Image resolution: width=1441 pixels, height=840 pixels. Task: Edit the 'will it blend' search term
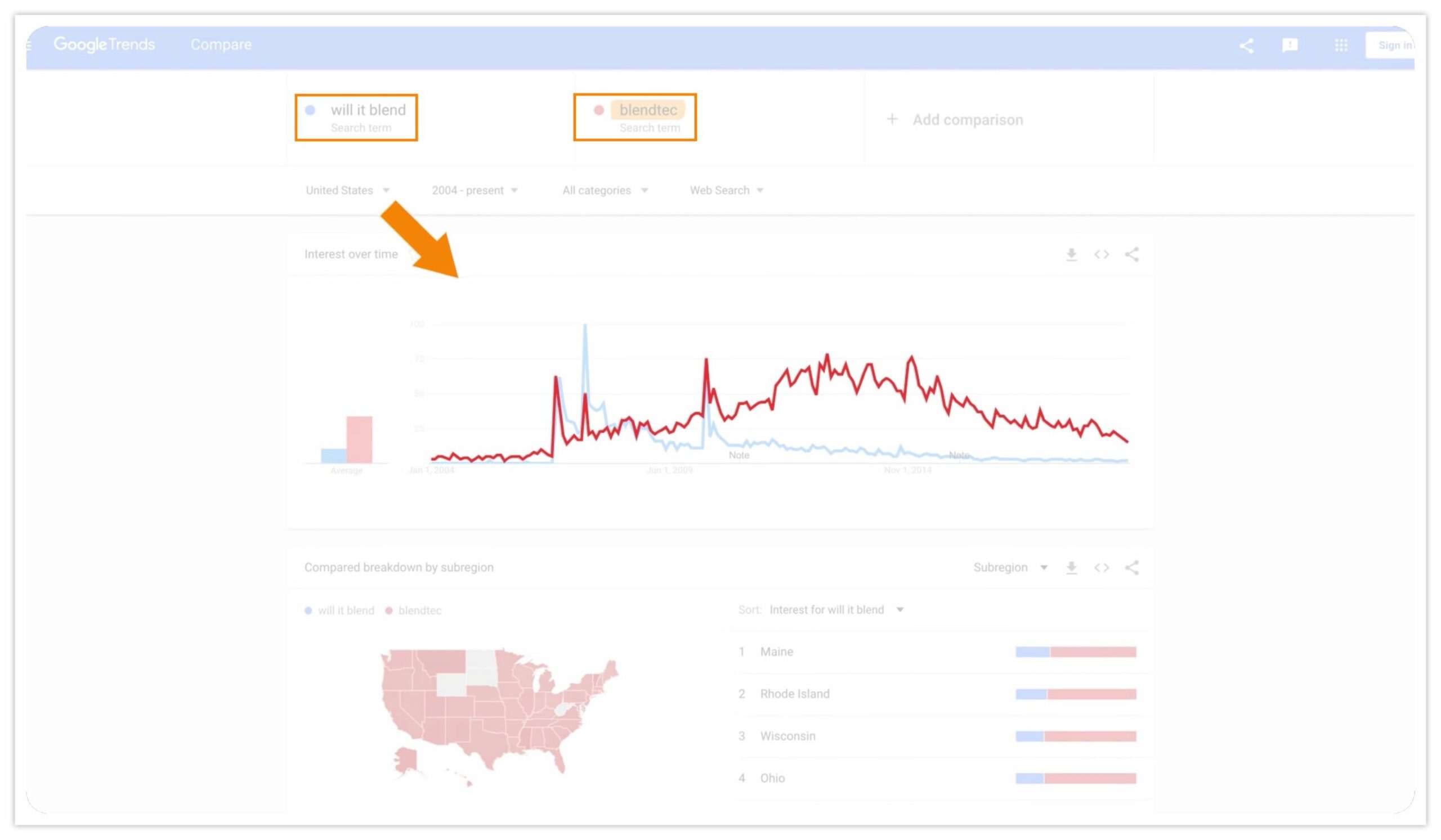368,110
